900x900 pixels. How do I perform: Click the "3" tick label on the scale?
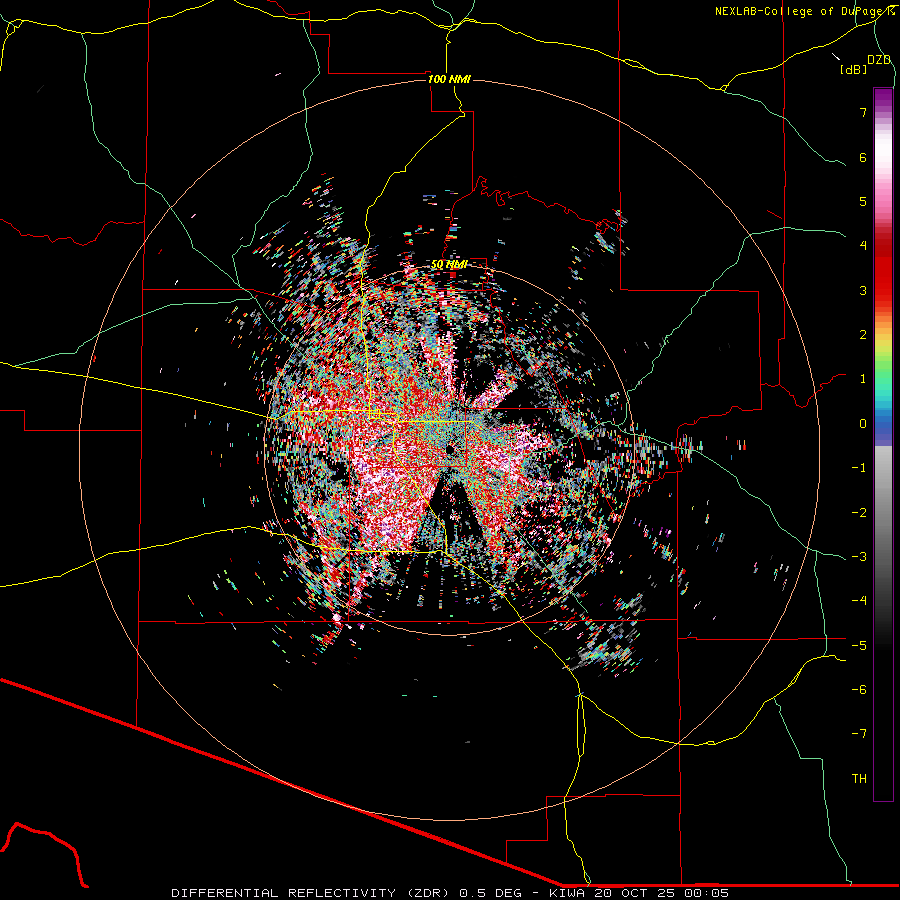(863, 290)
